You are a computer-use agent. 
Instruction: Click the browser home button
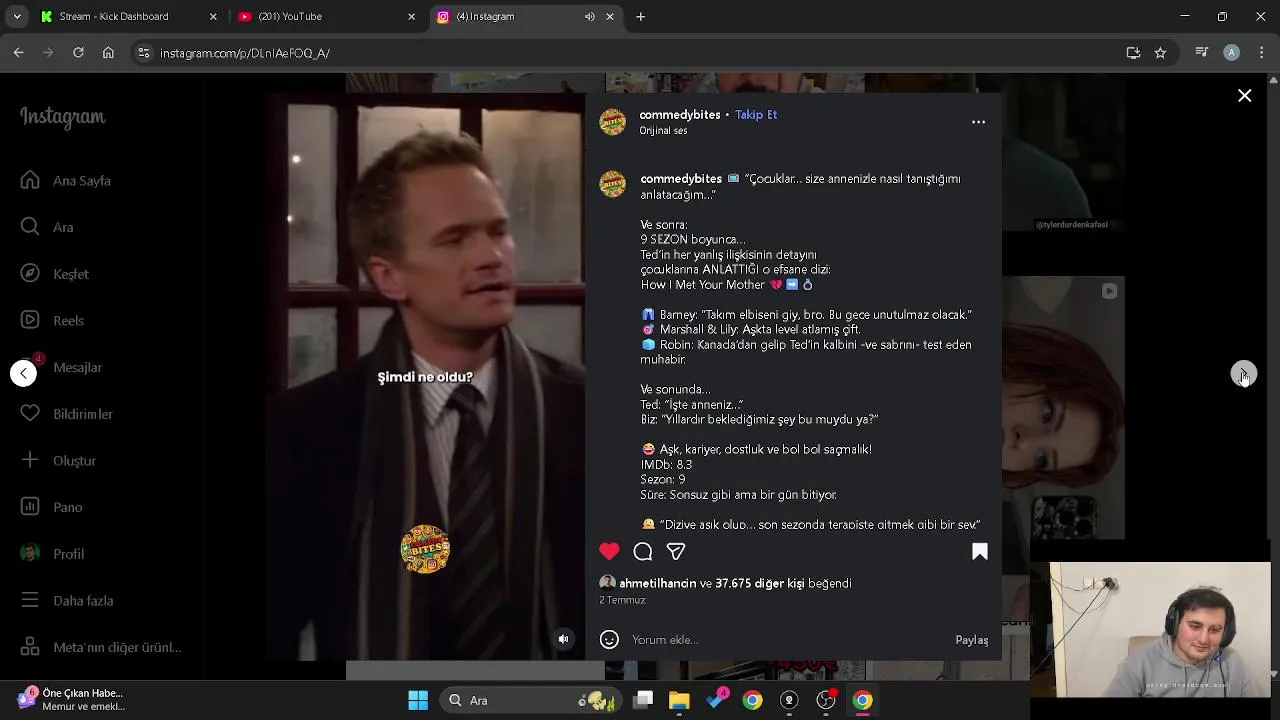(108, 53)
